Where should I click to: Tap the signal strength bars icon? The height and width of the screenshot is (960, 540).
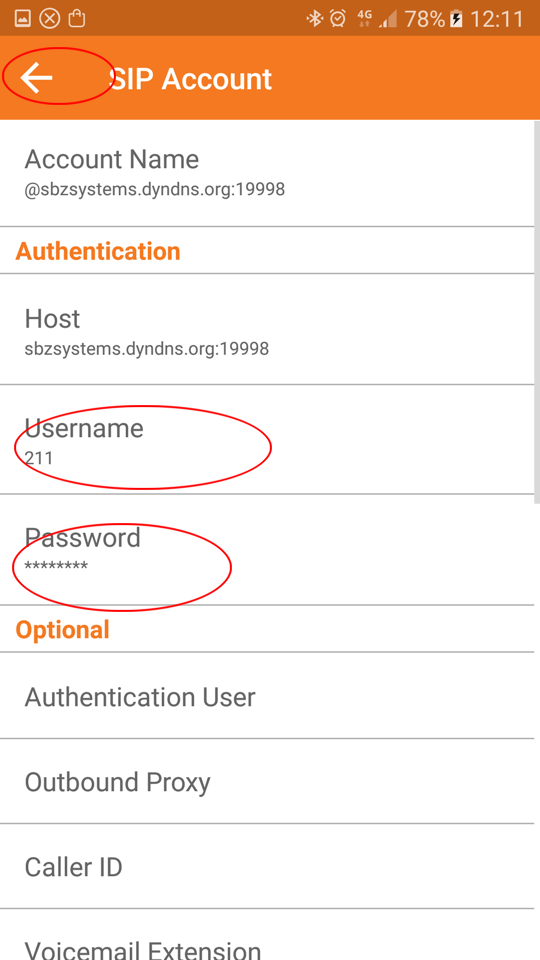[388, 20]
